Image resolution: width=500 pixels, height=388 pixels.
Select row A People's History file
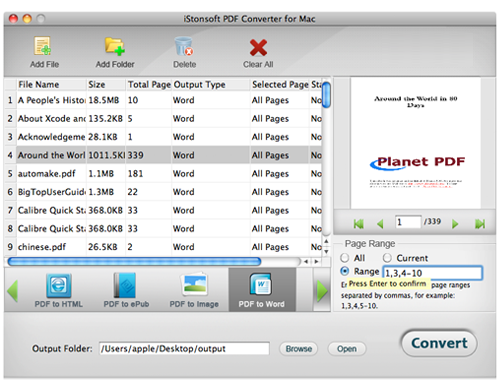(163, 100)
